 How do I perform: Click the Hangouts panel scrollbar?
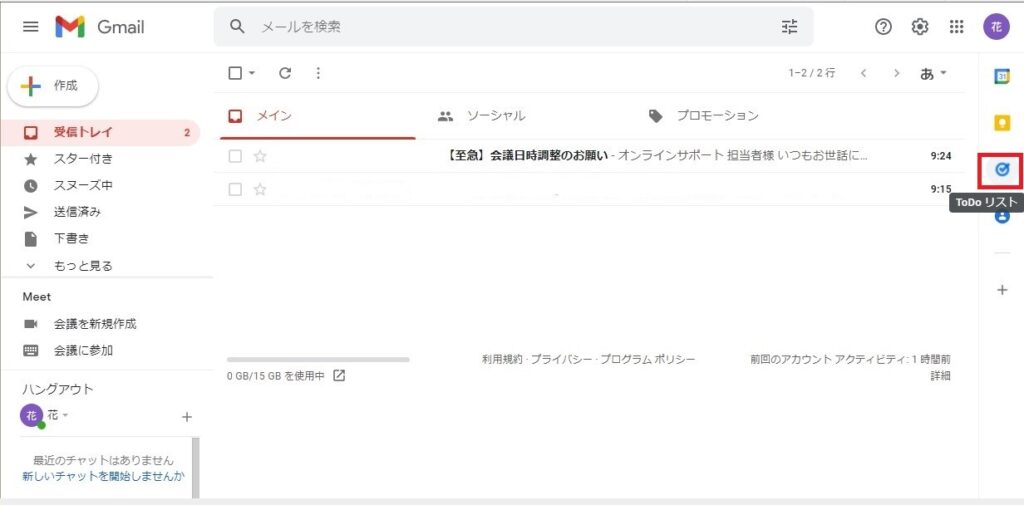pyautogui.click(x=196, y=467)
